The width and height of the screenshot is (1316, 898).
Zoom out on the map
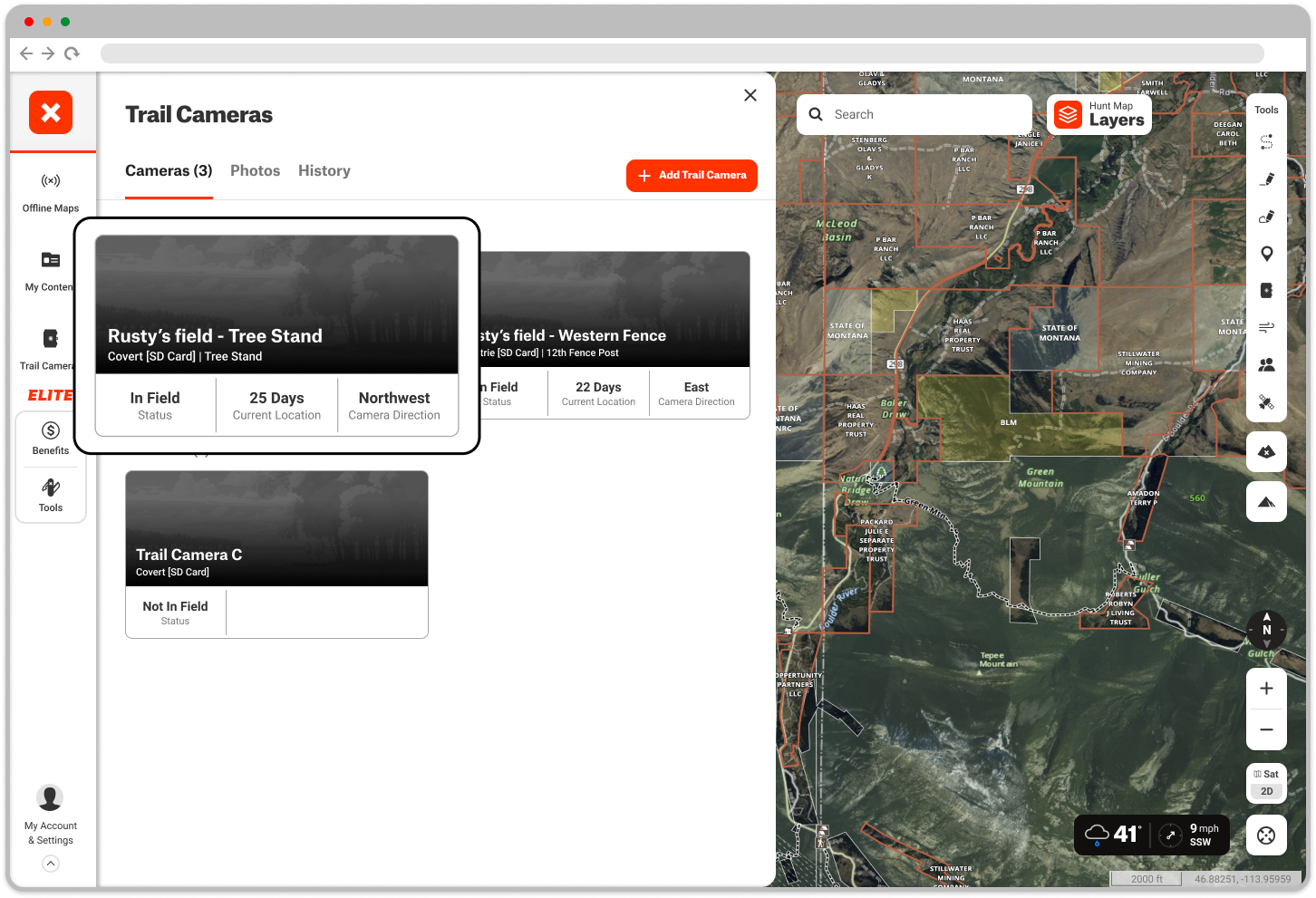point(1266,729)
